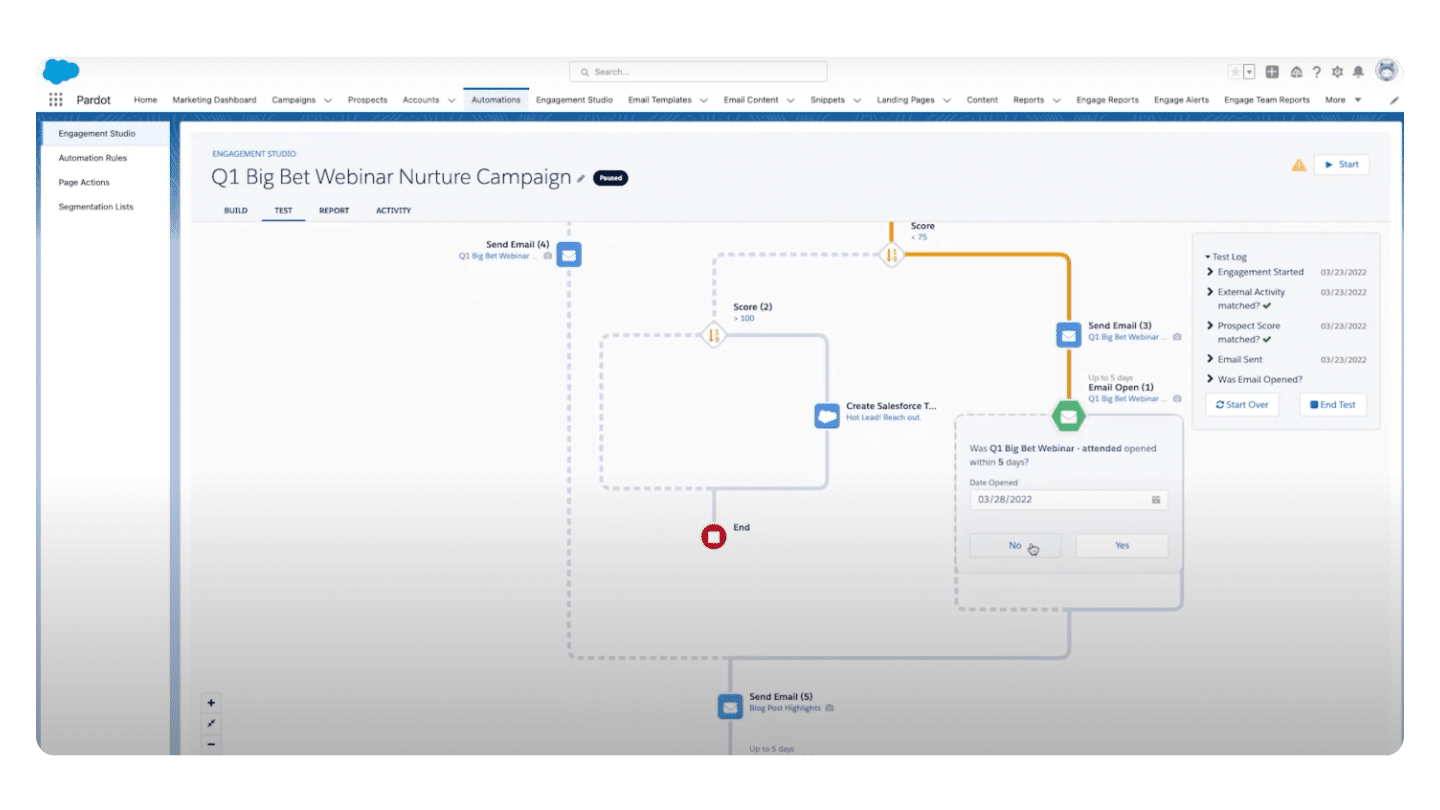Select the Create Salesforce Task step icon

826,415
